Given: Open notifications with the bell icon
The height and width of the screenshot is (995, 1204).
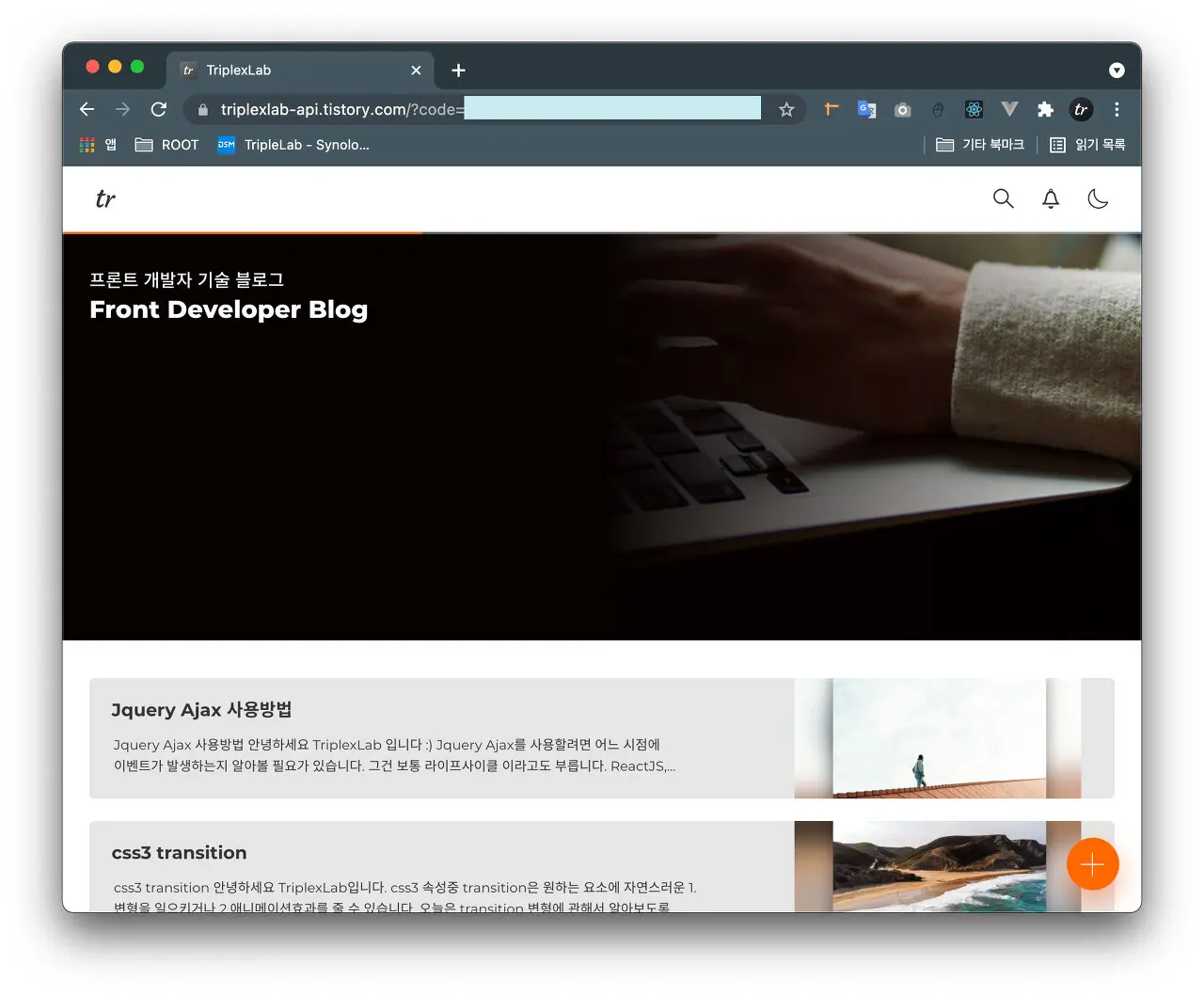Looking at the screenshot, I should click(1051, 198).
